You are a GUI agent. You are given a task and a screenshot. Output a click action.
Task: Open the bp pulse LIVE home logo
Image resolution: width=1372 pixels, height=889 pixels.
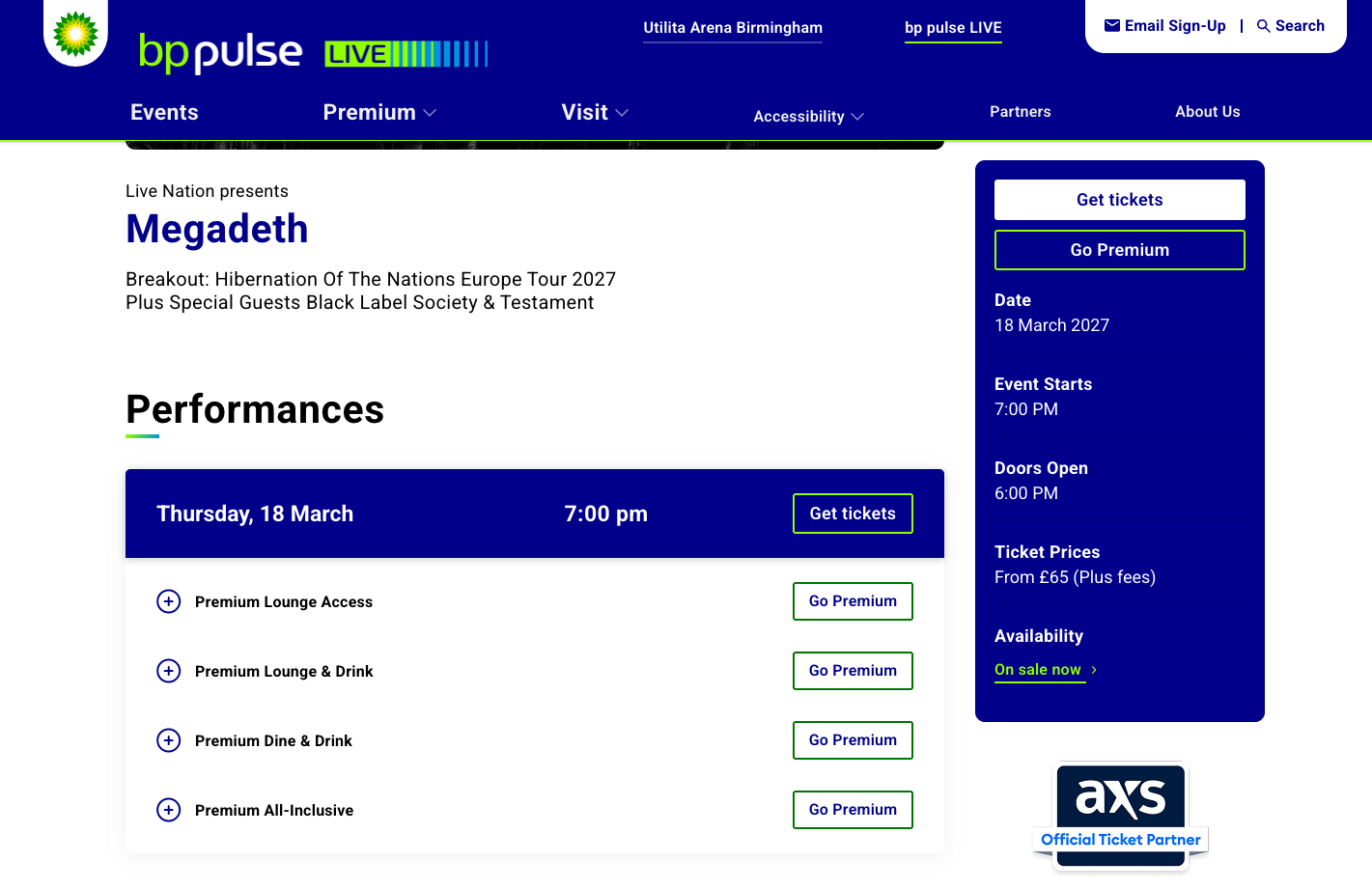coord(314,52)
